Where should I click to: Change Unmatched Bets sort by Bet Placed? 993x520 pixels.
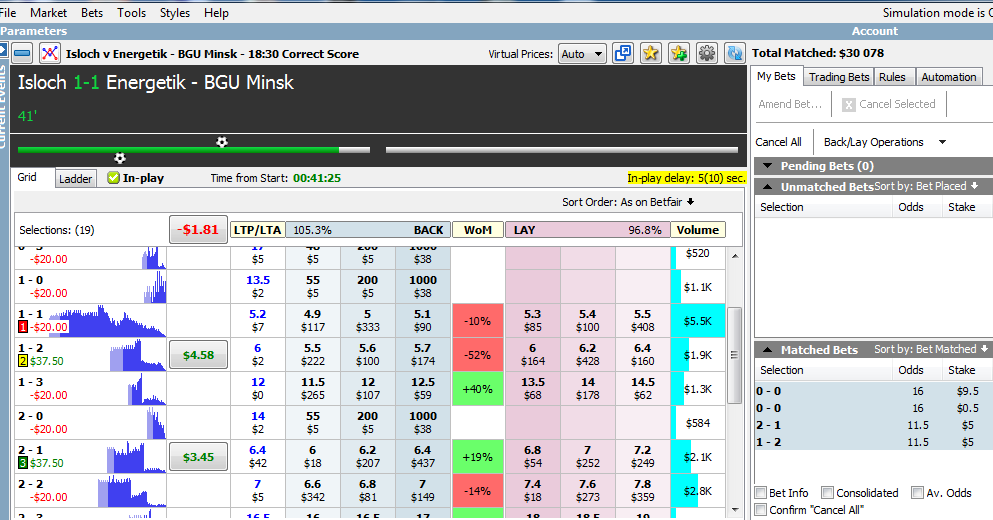coord(926,186)
